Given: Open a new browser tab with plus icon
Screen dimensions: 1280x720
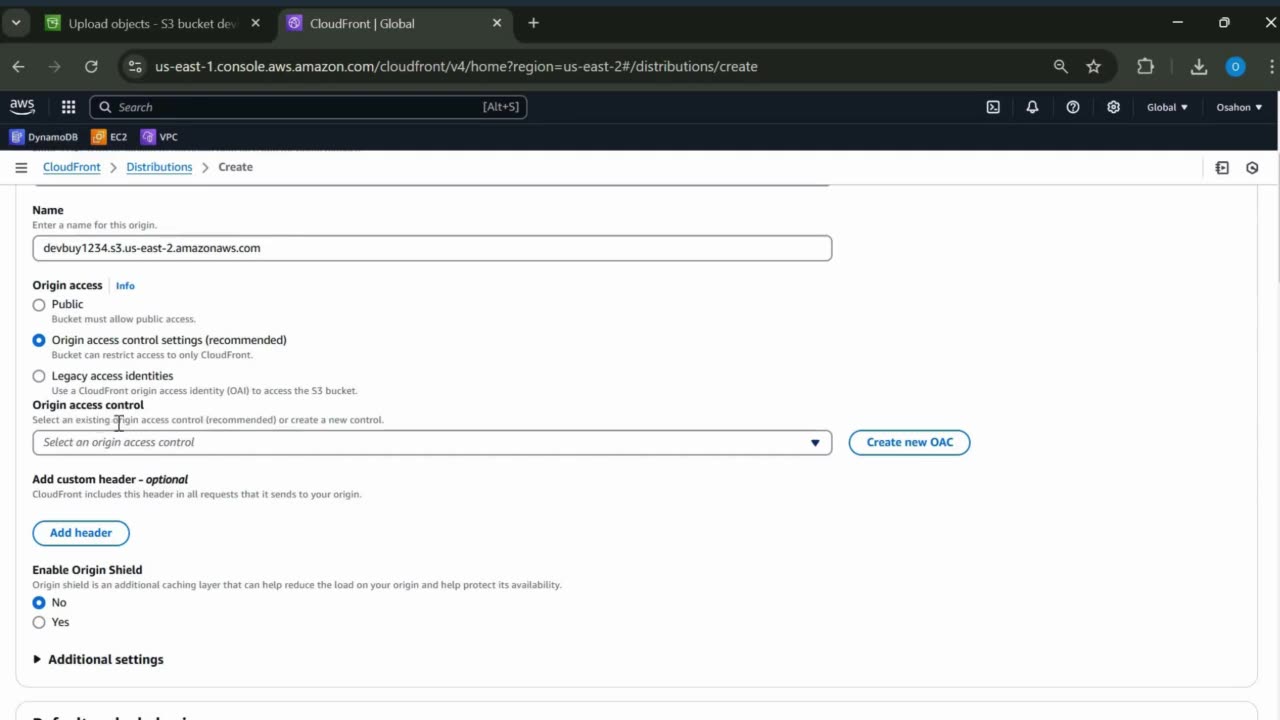Looking at the screenshot, I should click(533, 23).
